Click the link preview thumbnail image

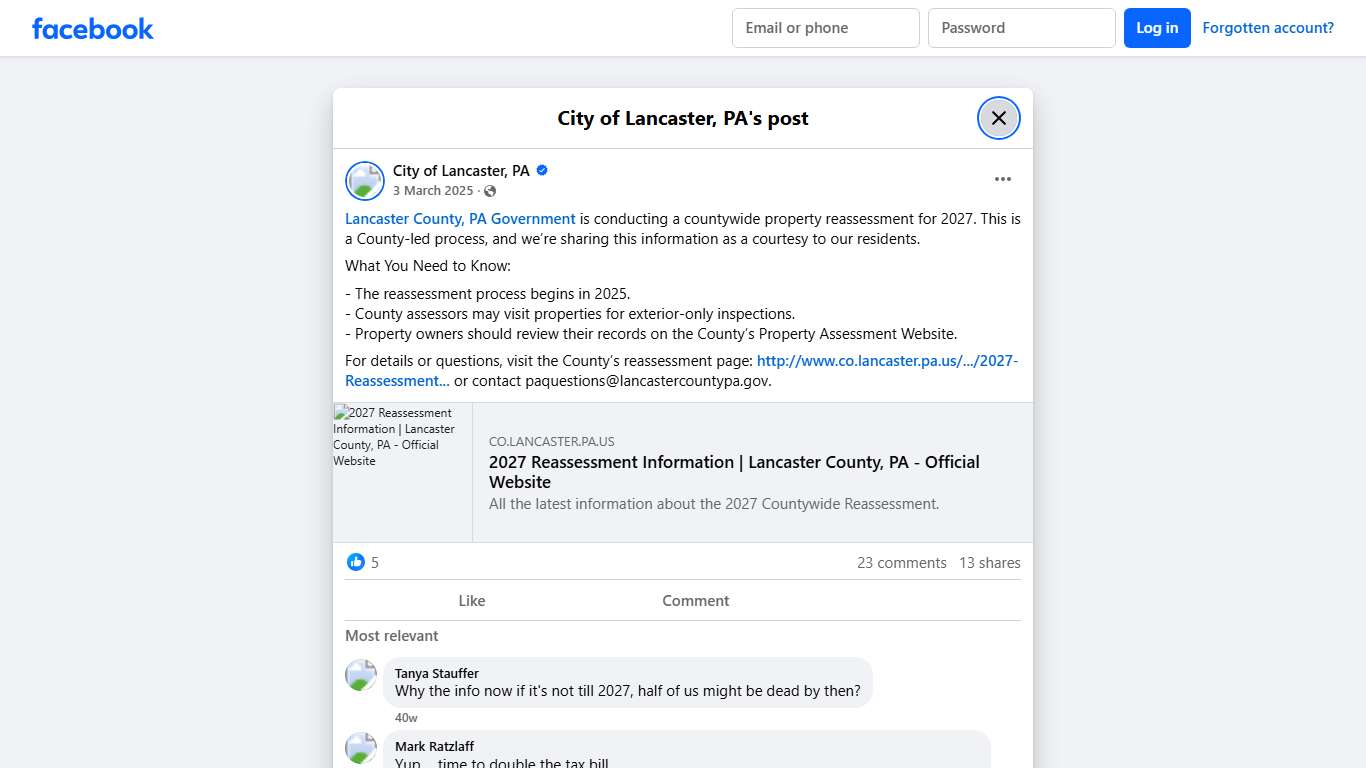tap(401, 472)
